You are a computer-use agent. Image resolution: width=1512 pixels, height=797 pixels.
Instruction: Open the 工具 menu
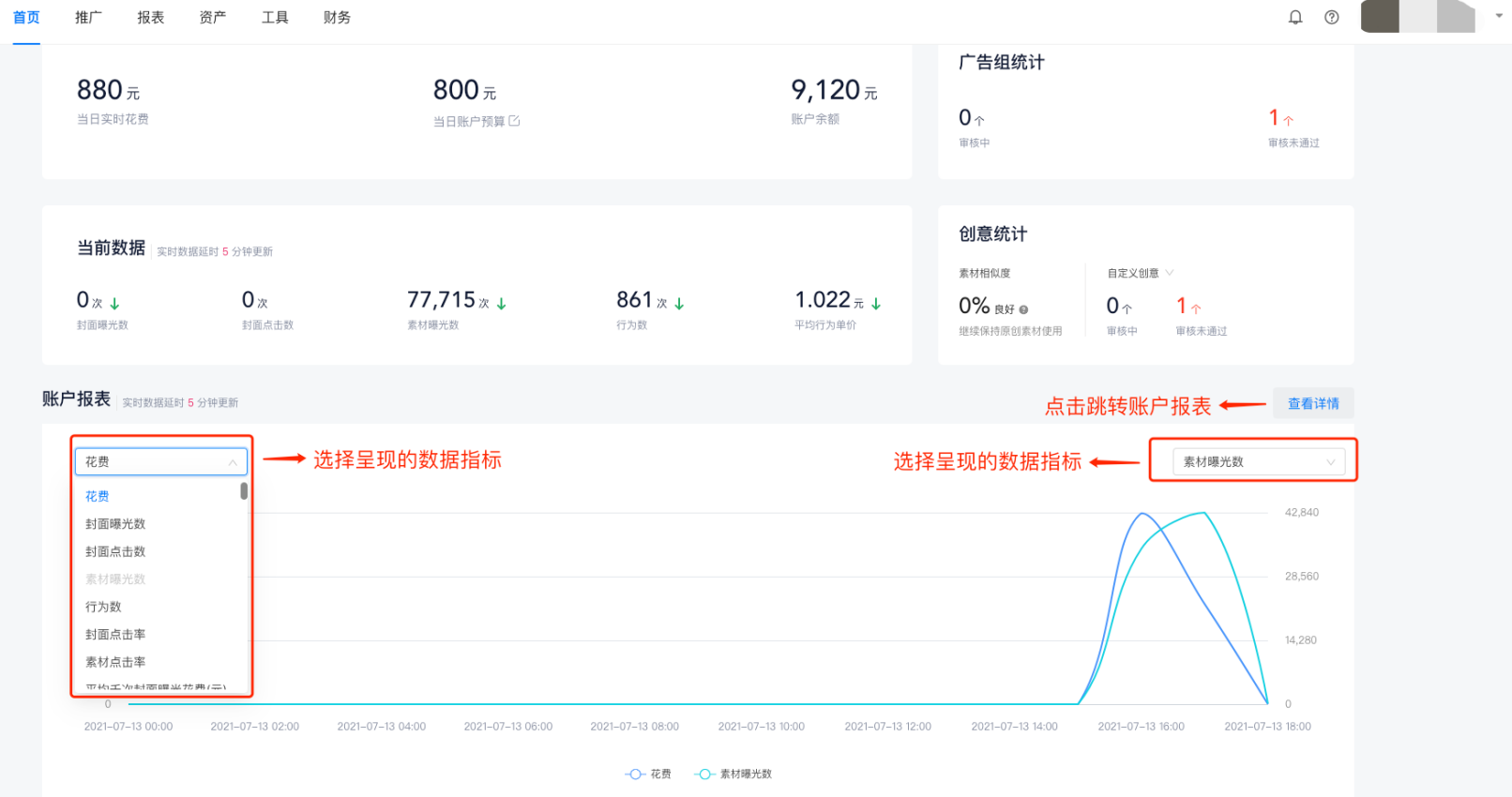[x=275, y=17]
